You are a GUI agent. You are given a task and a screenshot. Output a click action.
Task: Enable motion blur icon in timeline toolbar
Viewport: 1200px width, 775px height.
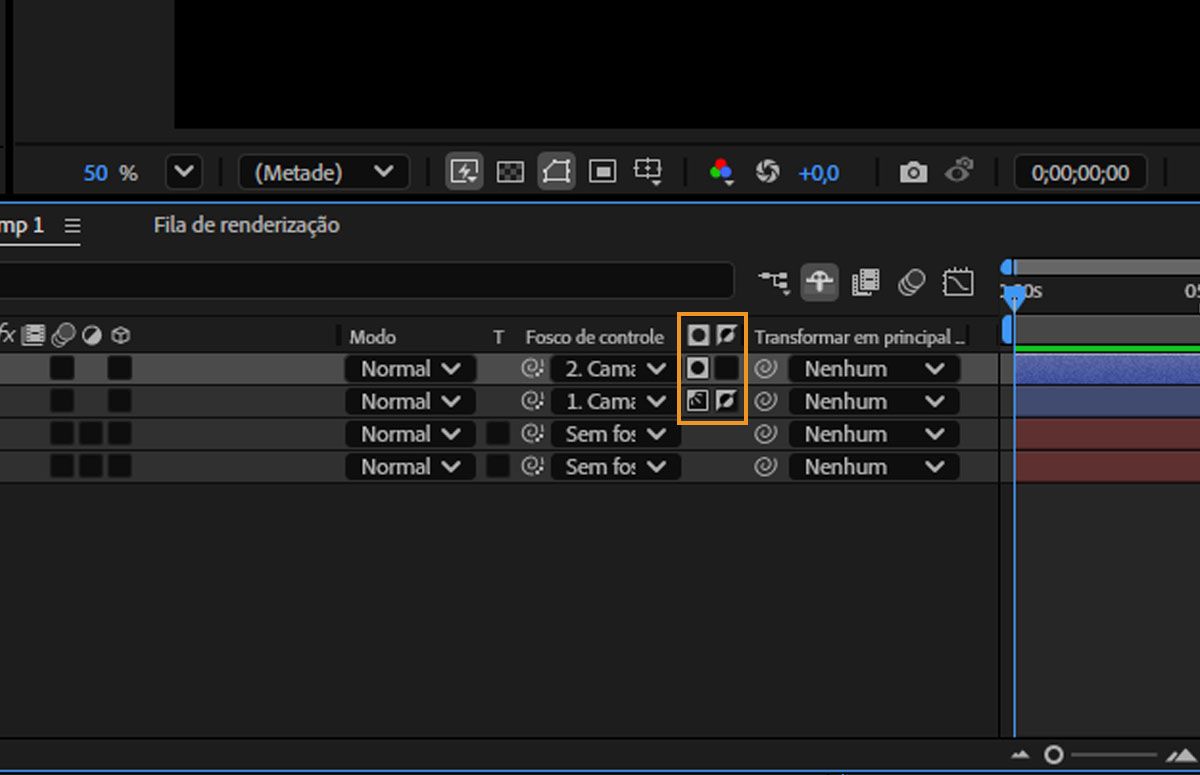coord(911,282)
